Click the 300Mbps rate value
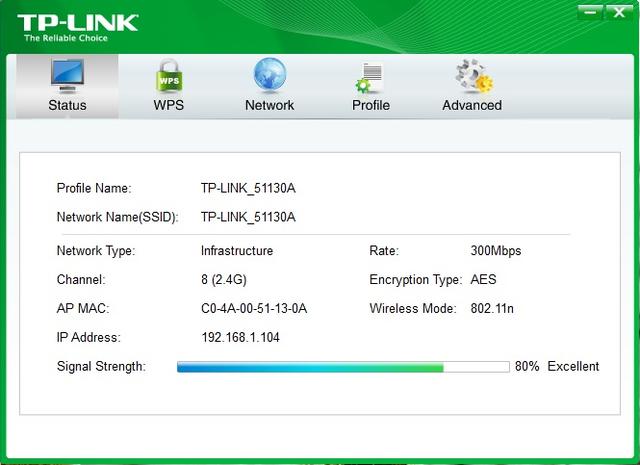 pyautogui.click(x=496, y=251)
